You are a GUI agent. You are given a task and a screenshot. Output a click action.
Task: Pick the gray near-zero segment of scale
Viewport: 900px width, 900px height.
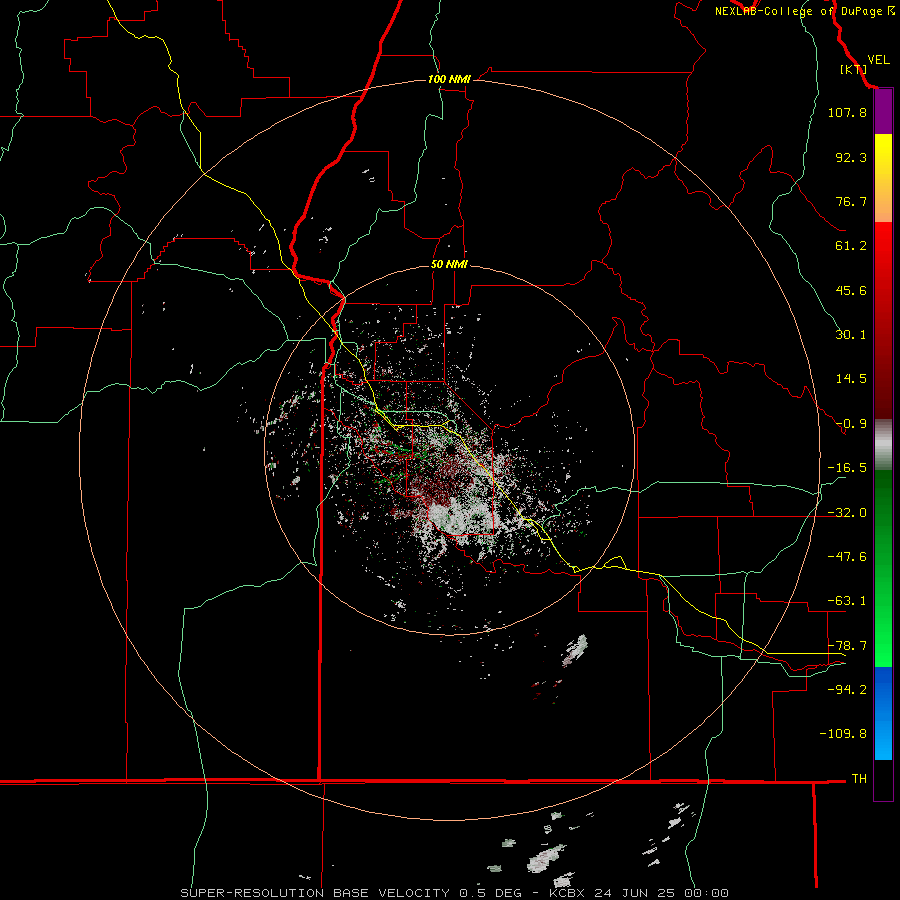[883, 444]
